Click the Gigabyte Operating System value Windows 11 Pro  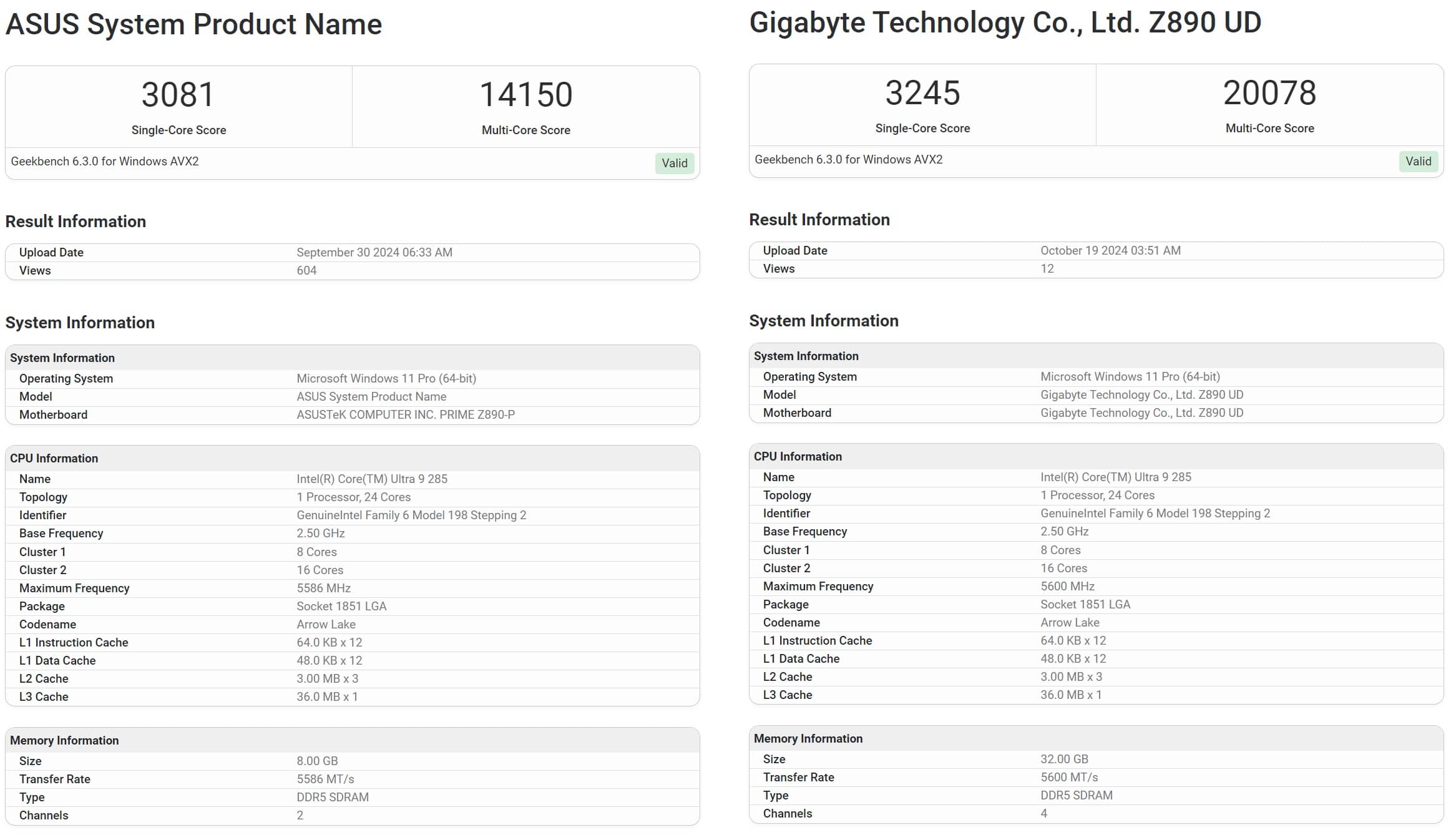click(1130, 376)
